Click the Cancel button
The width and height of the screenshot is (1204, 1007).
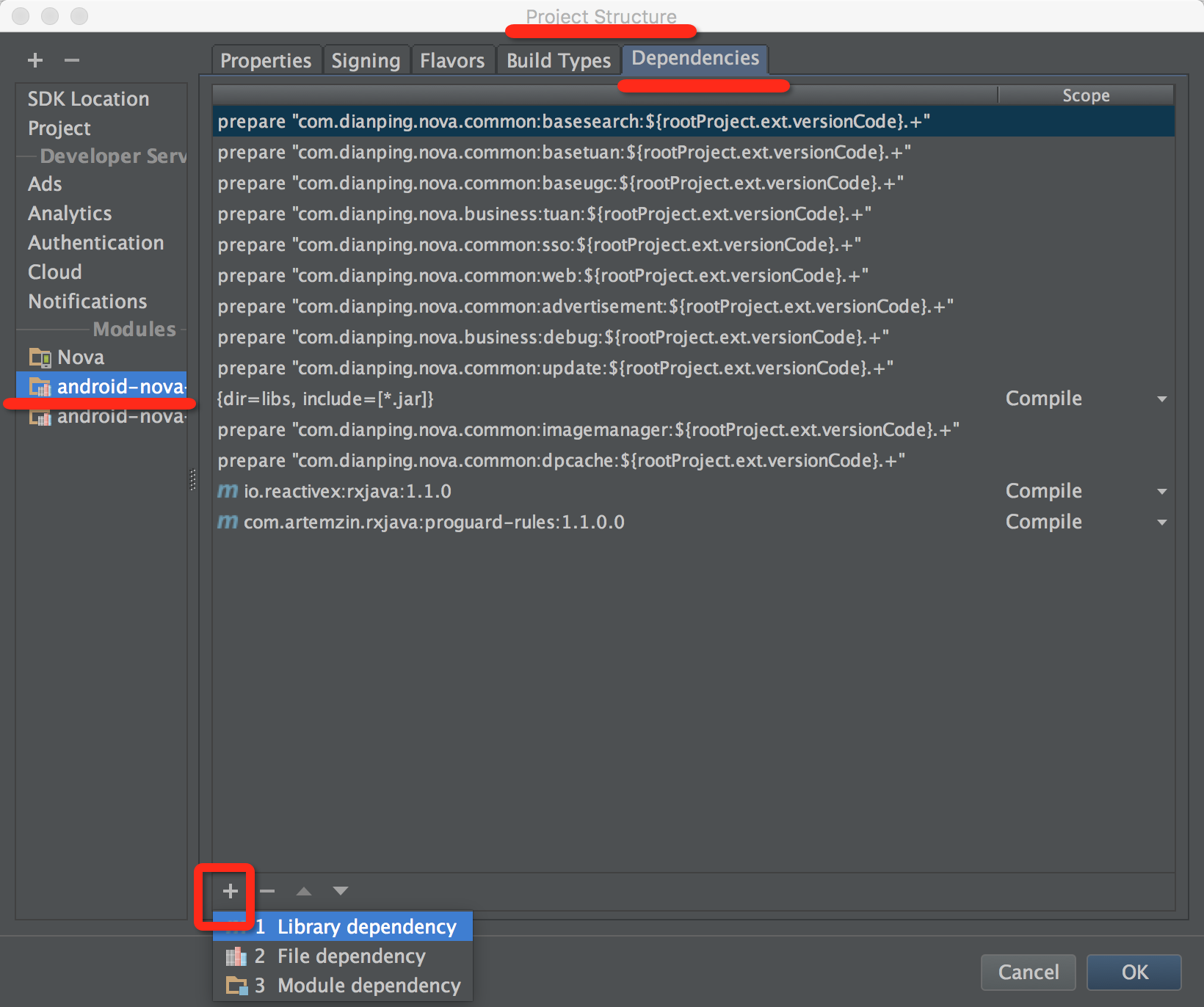(x=1029, y=973)
